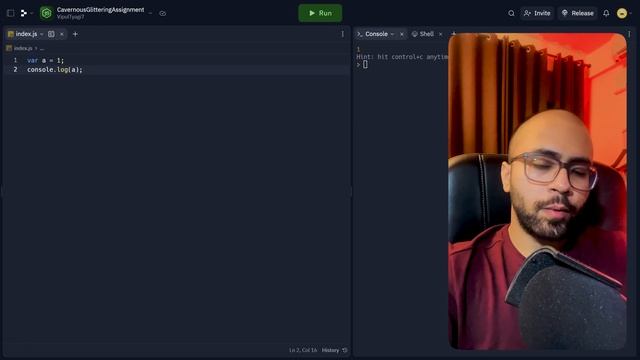Screen dimensions: 640x360
Task: Open CavernousGlitteringAssignment project title
Action: click(100, 9)
